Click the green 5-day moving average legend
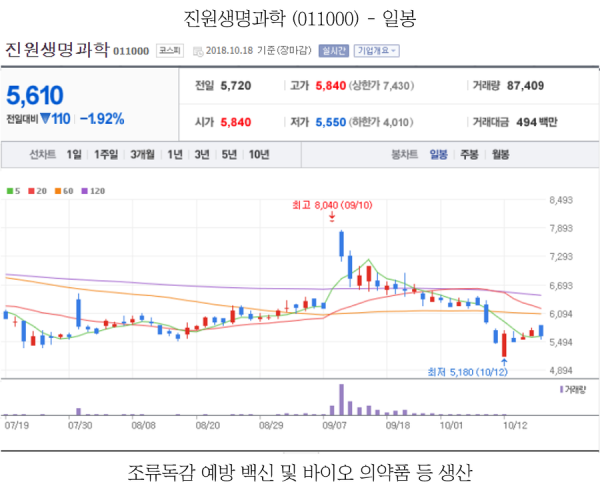Image resolution: width=600 pixels, height=494 pixels. click(13, 191)
